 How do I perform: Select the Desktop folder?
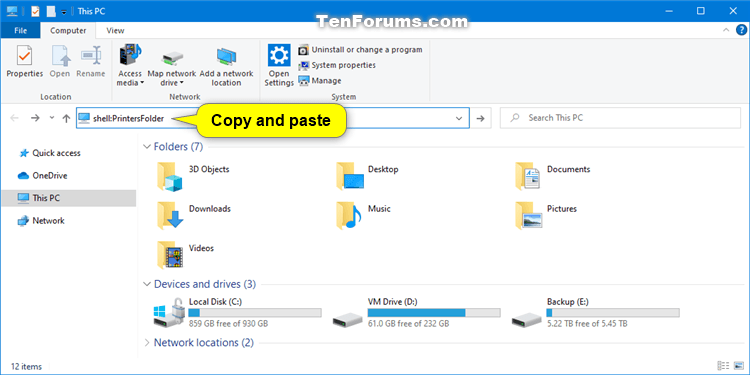coord(367,176)
